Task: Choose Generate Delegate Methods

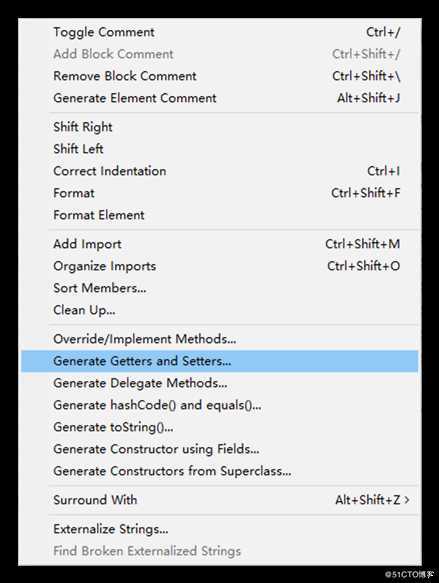Action: pos(219,383)
